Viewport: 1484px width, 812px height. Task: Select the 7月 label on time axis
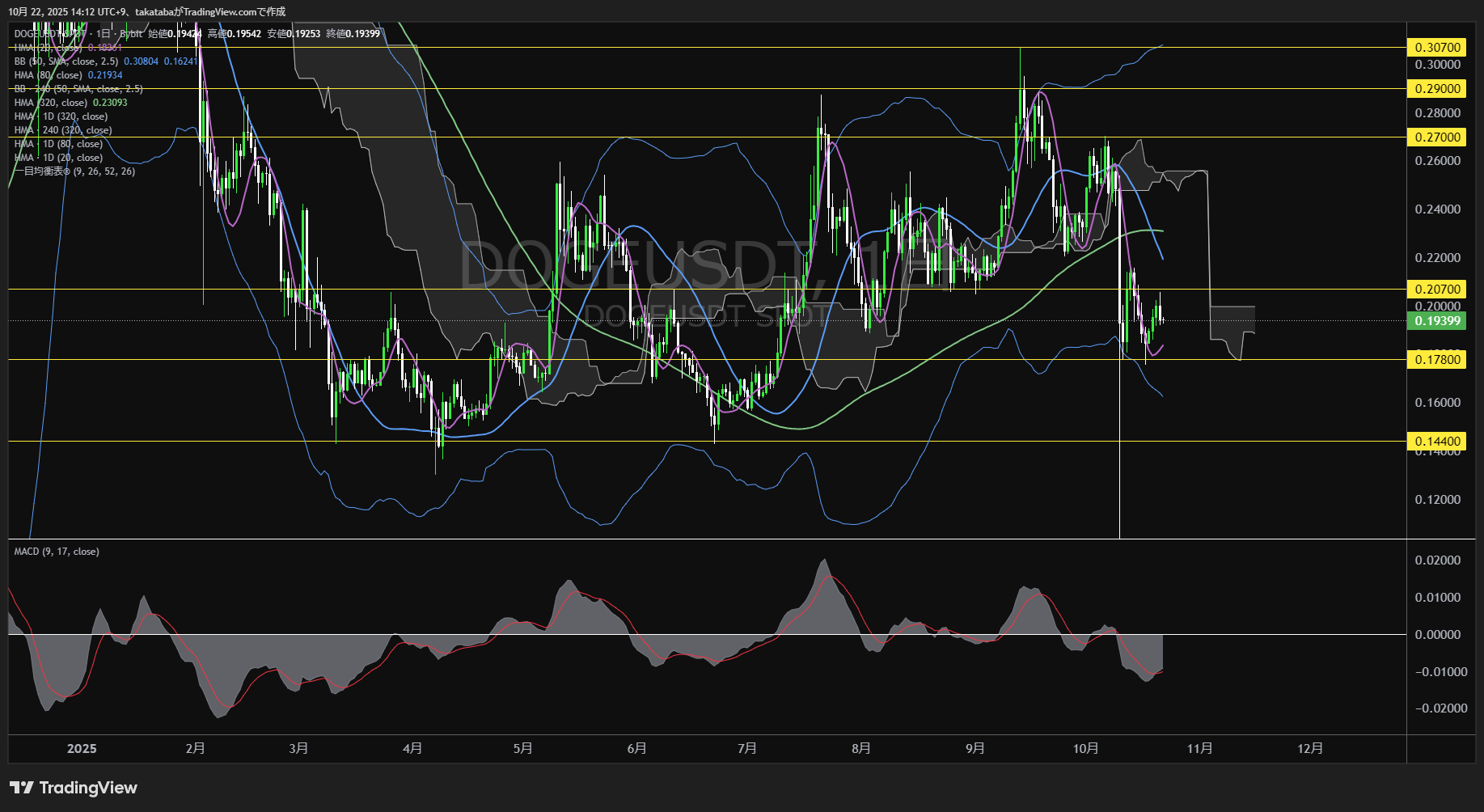tap(747, 749)
